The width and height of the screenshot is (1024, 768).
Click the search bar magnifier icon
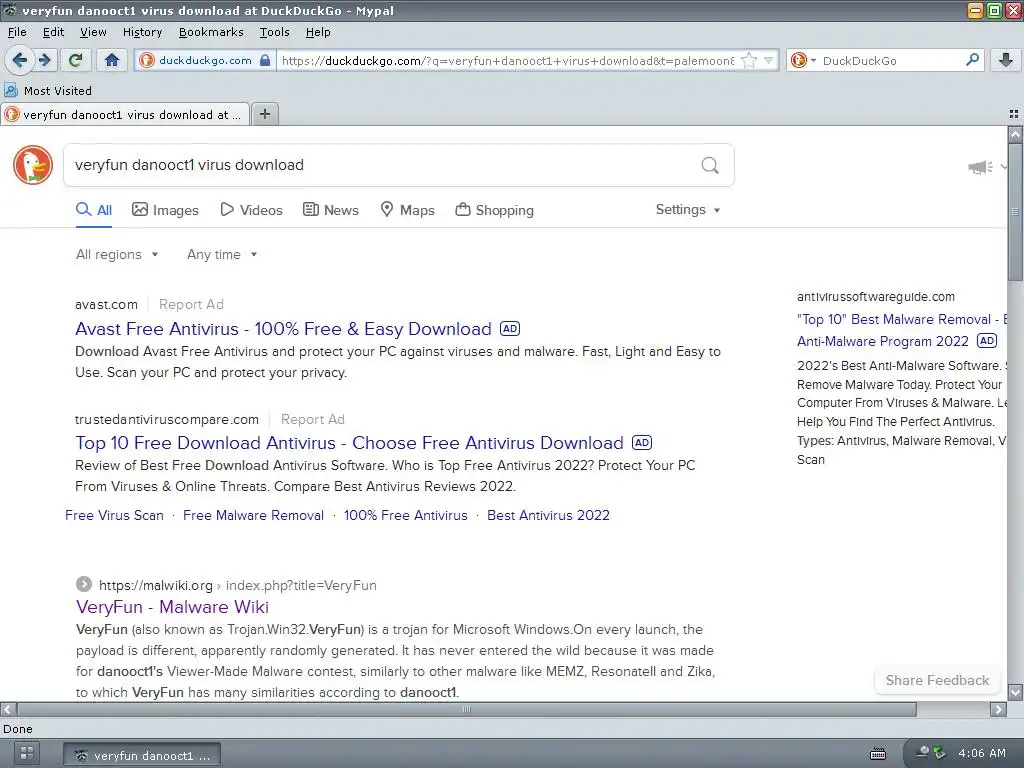(972, 60)
